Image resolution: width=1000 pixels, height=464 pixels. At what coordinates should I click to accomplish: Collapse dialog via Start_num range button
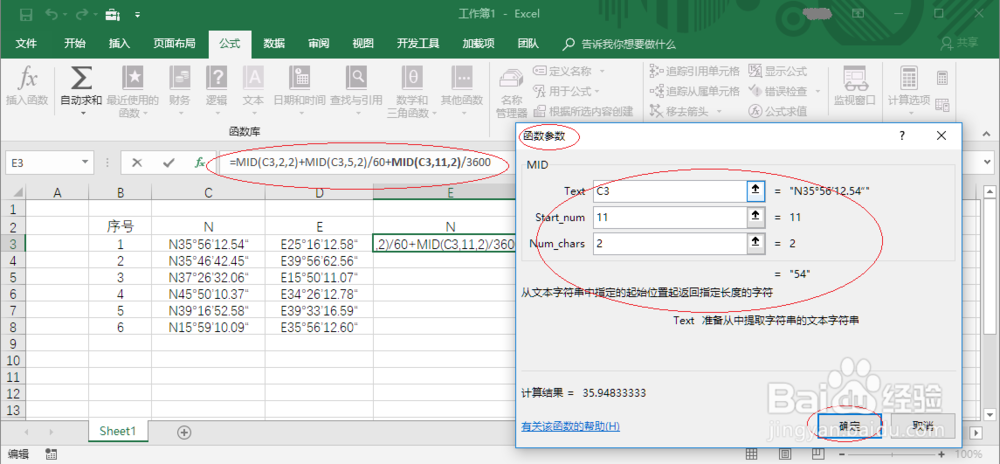coord(756,217)
